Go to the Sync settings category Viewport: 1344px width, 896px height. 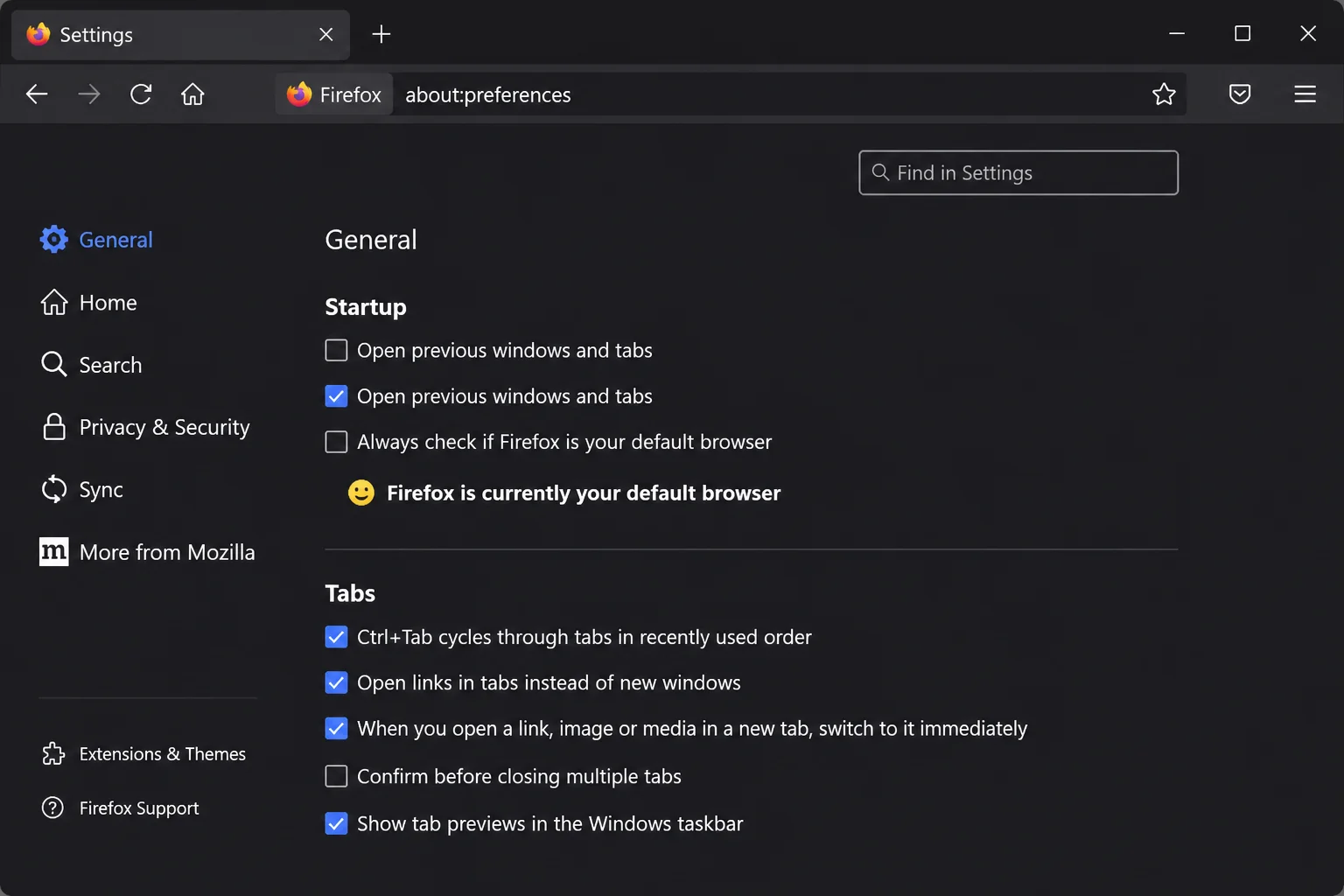(101, 490)
